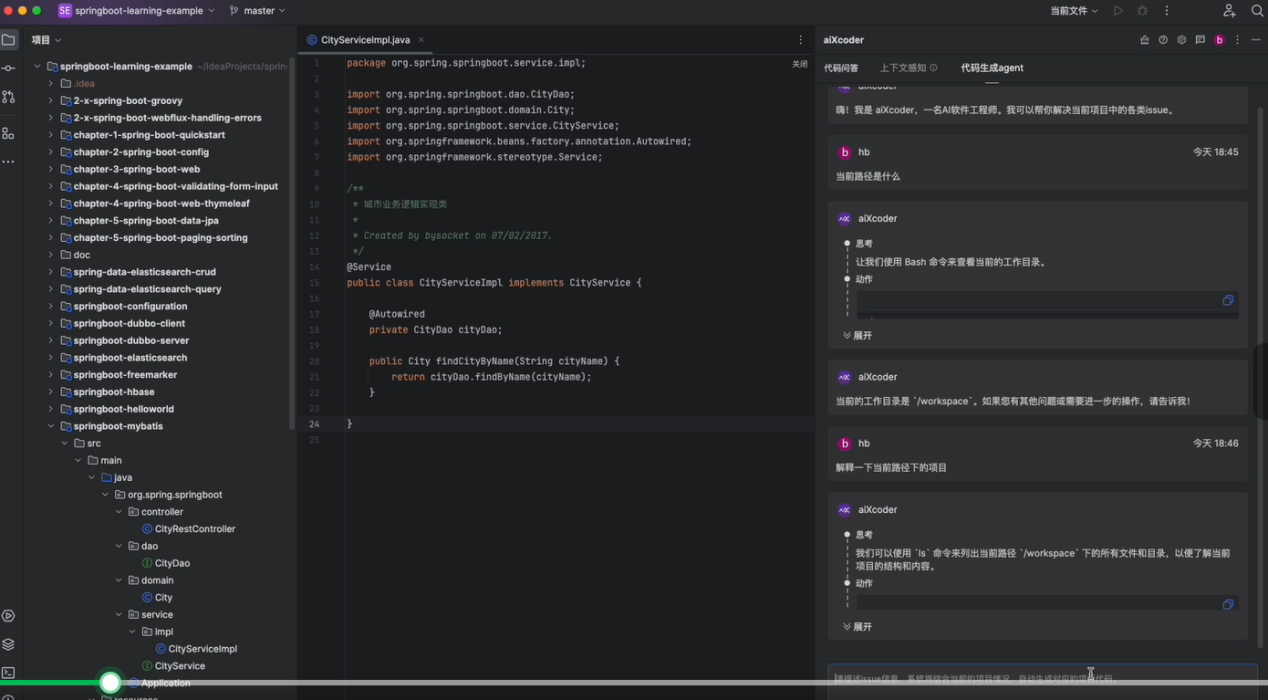Screen dimensions: 1268x700
Task: Click the aiXcoder help question icon
Action: (x=1163, y=40)
